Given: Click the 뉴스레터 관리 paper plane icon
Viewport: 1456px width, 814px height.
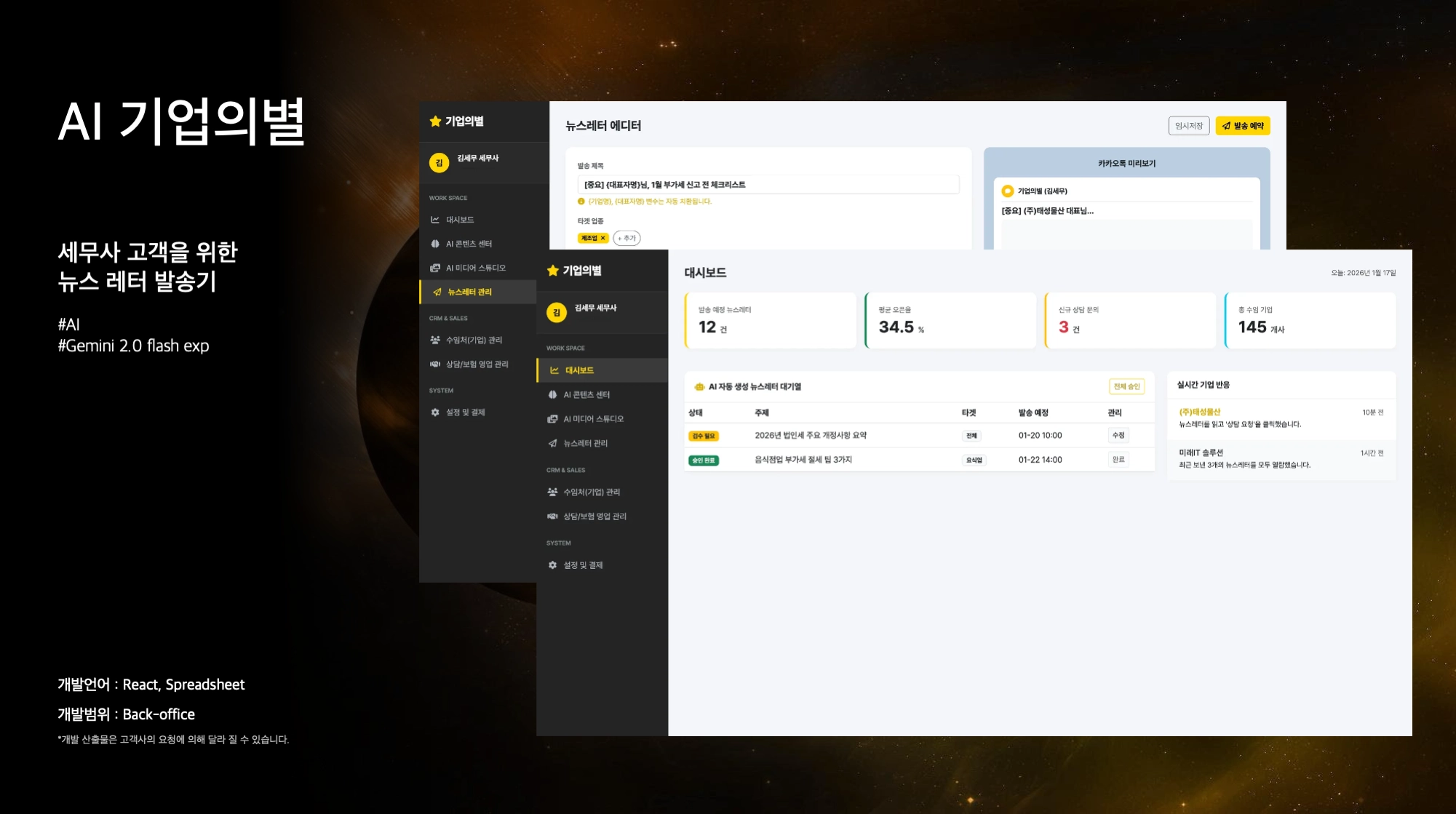Looking at the screenshot, I should pyautogui.click(x=552, y=443).
